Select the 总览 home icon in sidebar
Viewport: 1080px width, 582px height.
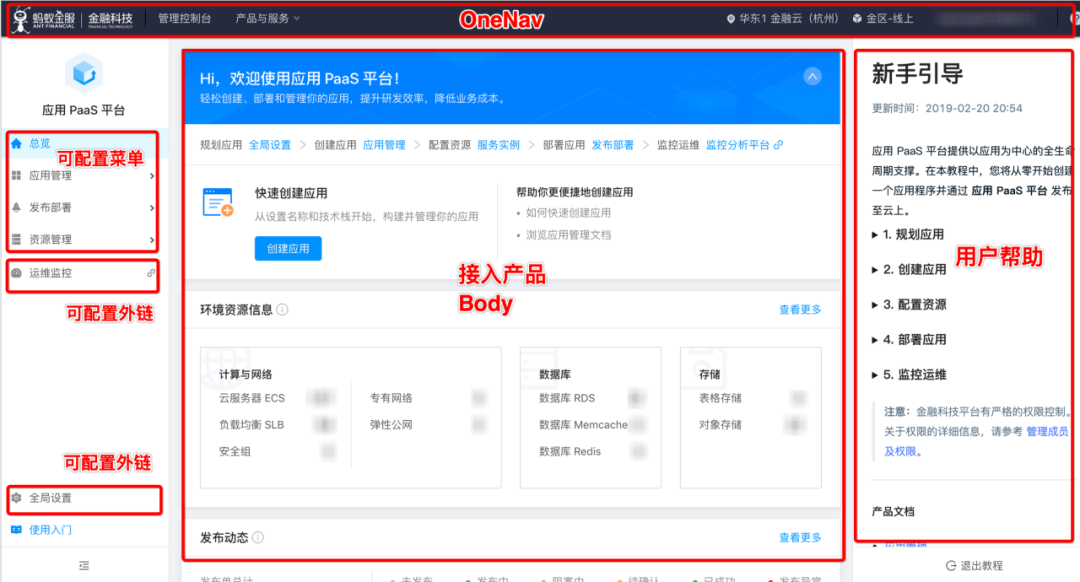pos(18,142)
